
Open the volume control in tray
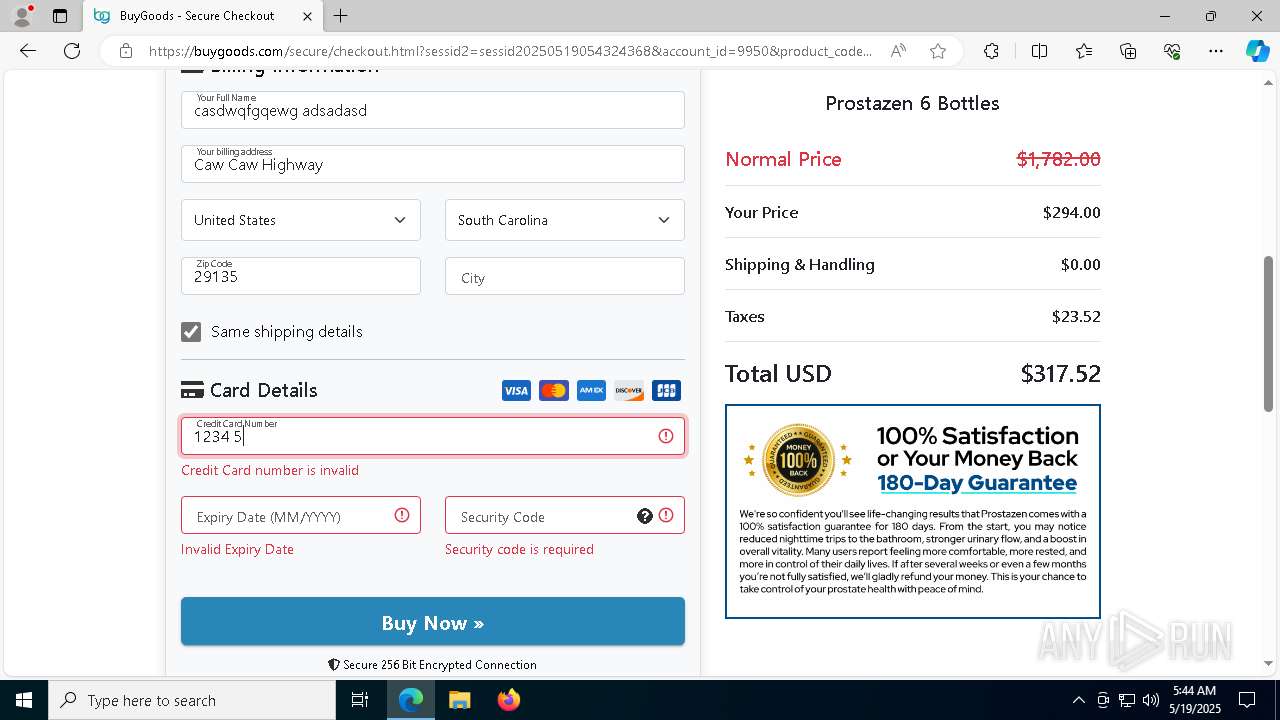pyautogui.click(x=1151, y=700)
